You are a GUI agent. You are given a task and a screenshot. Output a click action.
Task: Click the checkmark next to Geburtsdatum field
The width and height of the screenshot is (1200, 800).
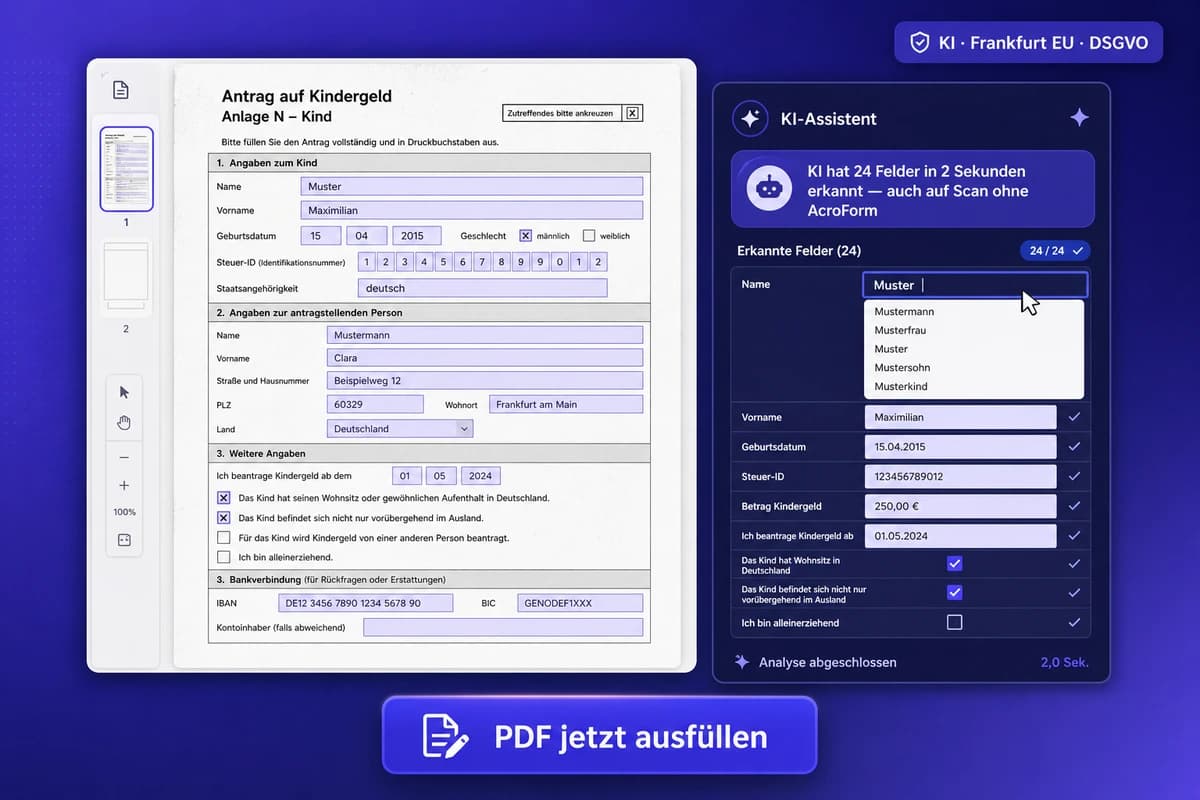(1074, 447)
